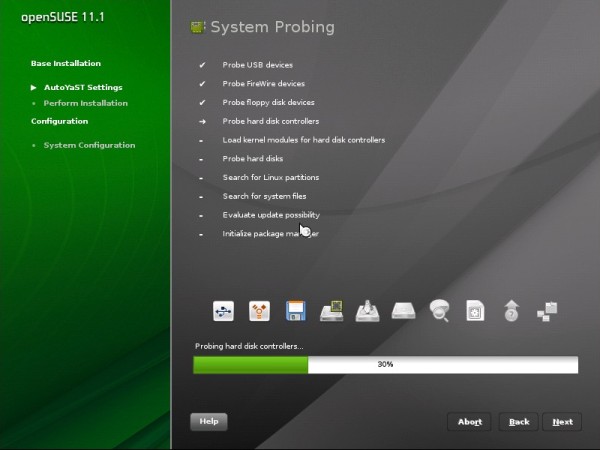
Task: Click 'Load kernel modules for hard disk controllers'
Action: pos(304,140)
